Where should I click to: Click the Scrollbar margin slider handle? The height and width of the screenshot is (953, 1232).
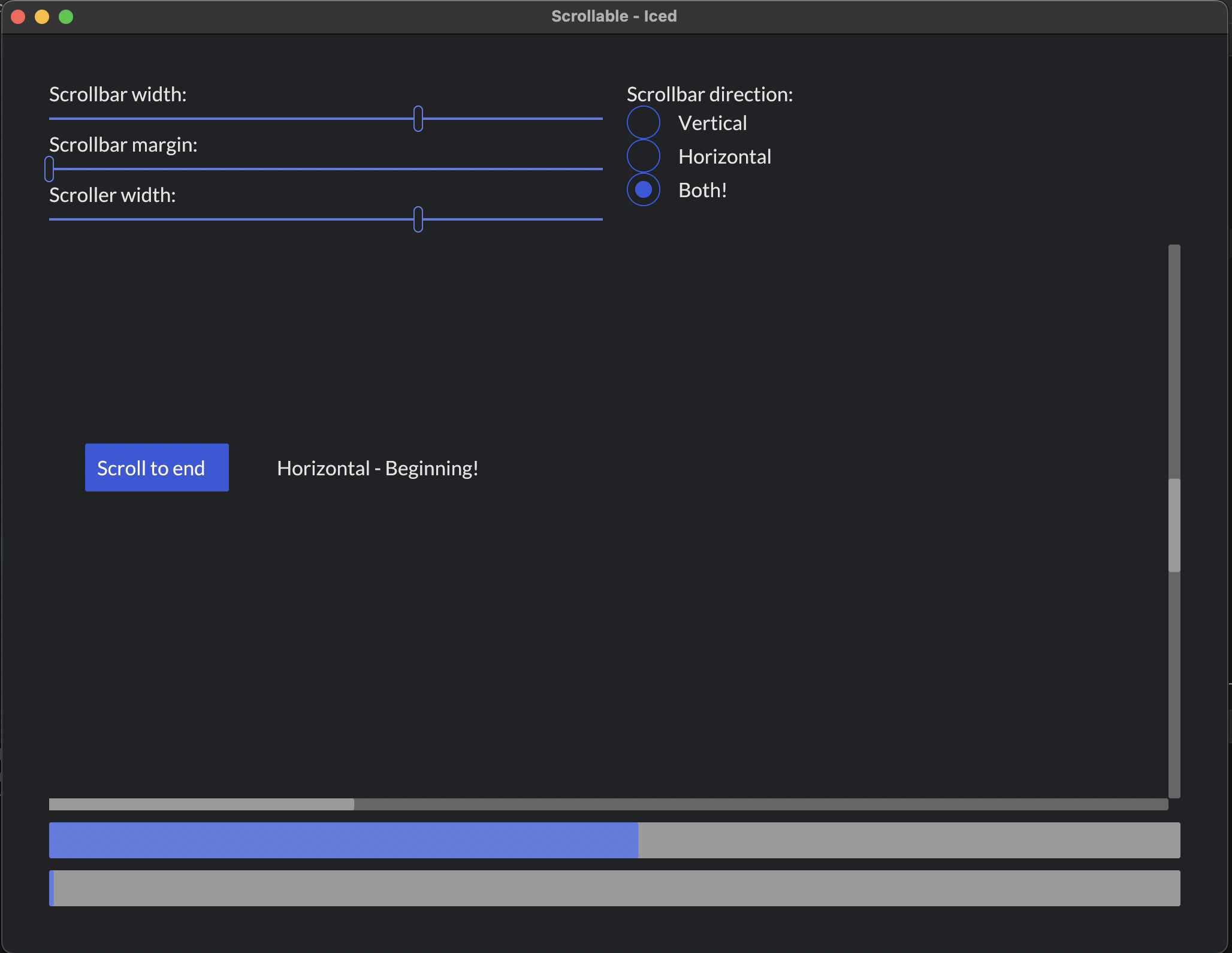coord(49,169)
